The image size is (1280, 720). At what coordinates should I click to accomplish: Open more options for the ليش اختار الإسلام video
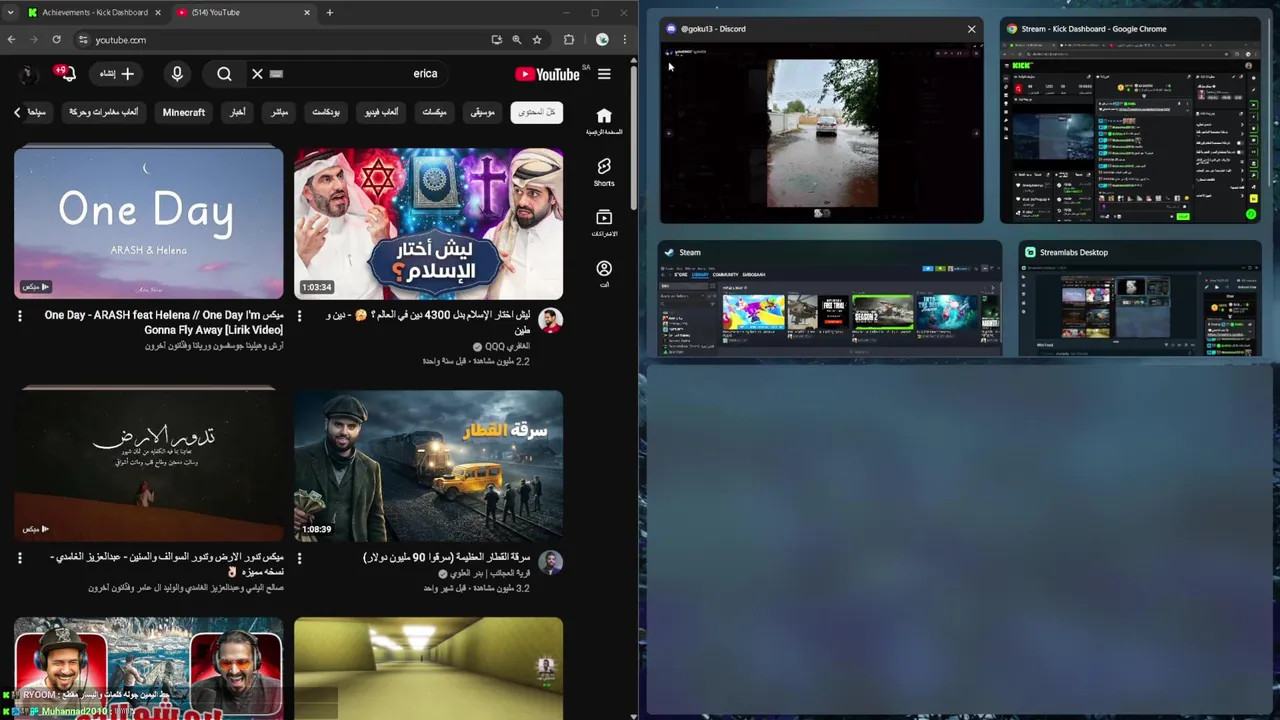pos(299,316)
